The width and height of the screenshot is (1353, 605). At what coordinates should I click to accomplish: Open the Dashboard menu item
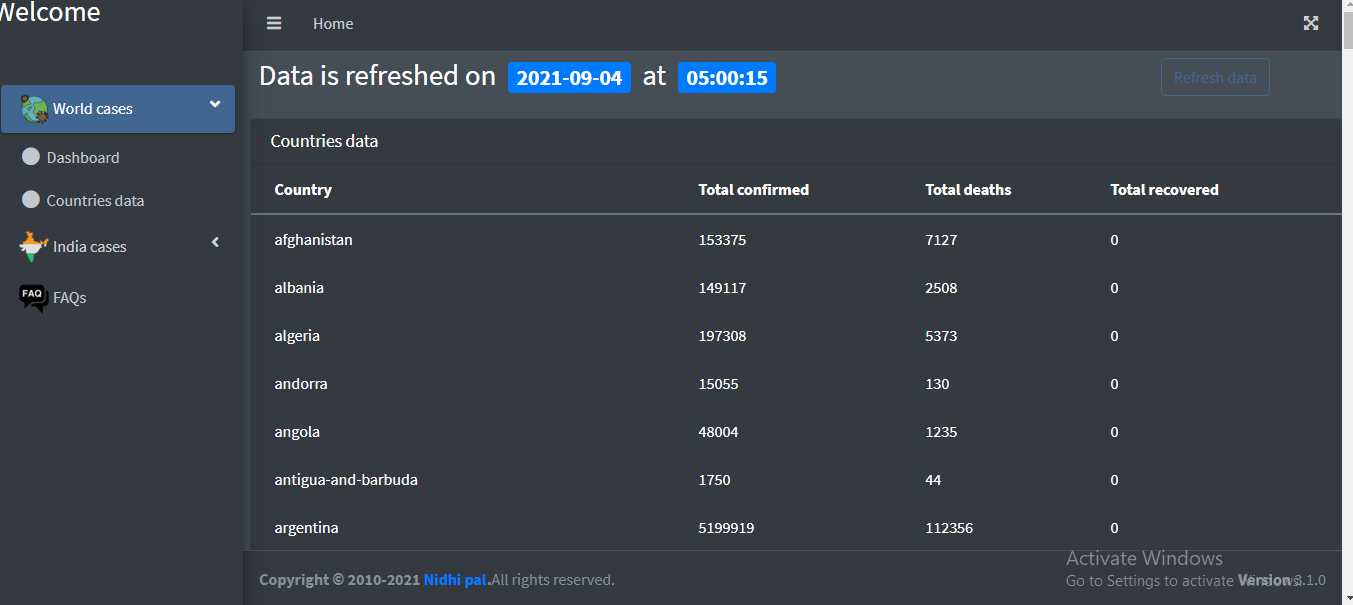(x=83, y=158)
